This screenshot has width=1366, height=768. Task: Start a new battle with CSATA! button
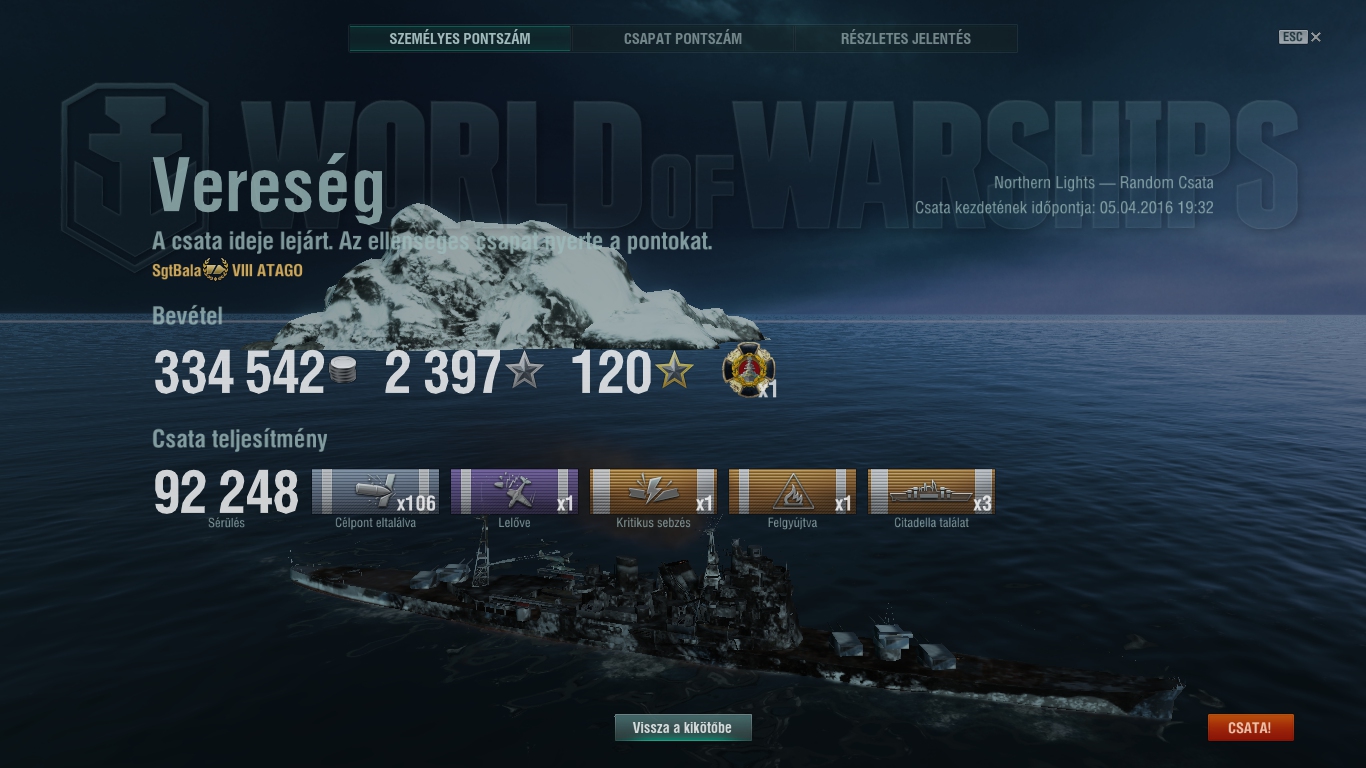coord(1250,728)
